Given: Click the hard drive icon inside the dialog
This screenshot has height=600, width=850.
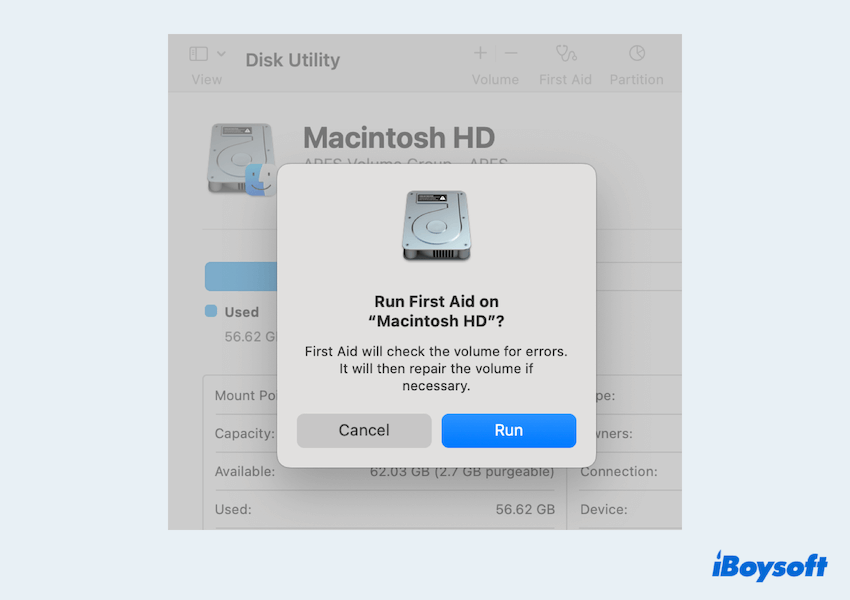Looking at the screenshot, I should [436, 226].
